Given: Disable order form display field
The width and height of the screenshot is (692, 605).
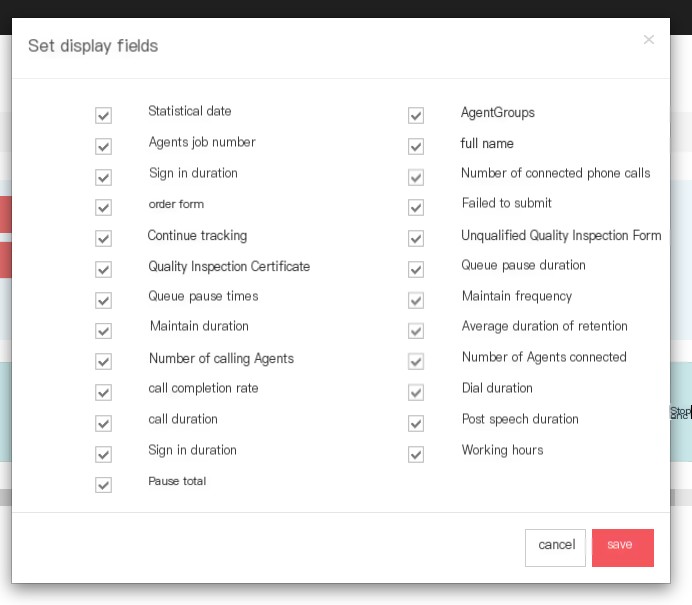Looking at the screenshot, I should [103, 207].
